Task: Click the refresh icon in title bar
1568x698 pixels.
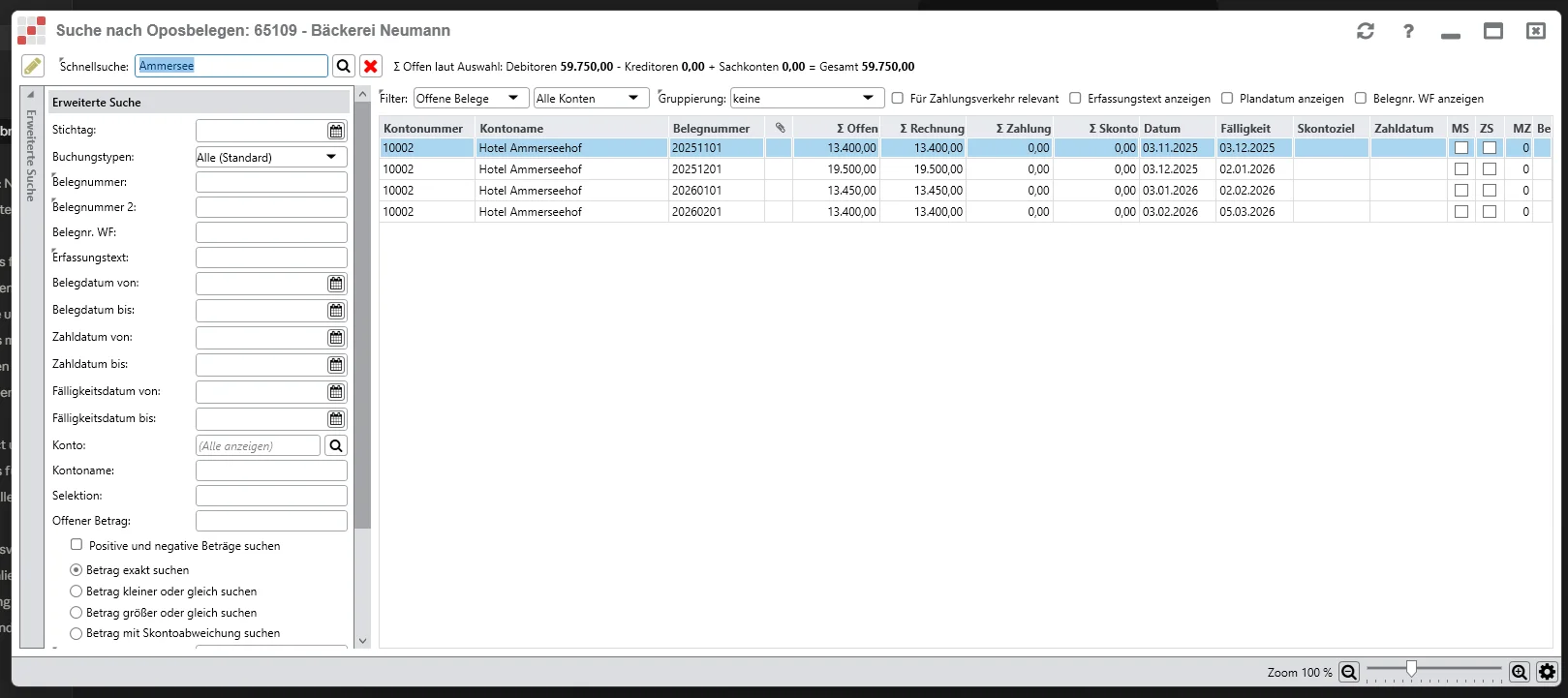Action: pos(1366,31)
